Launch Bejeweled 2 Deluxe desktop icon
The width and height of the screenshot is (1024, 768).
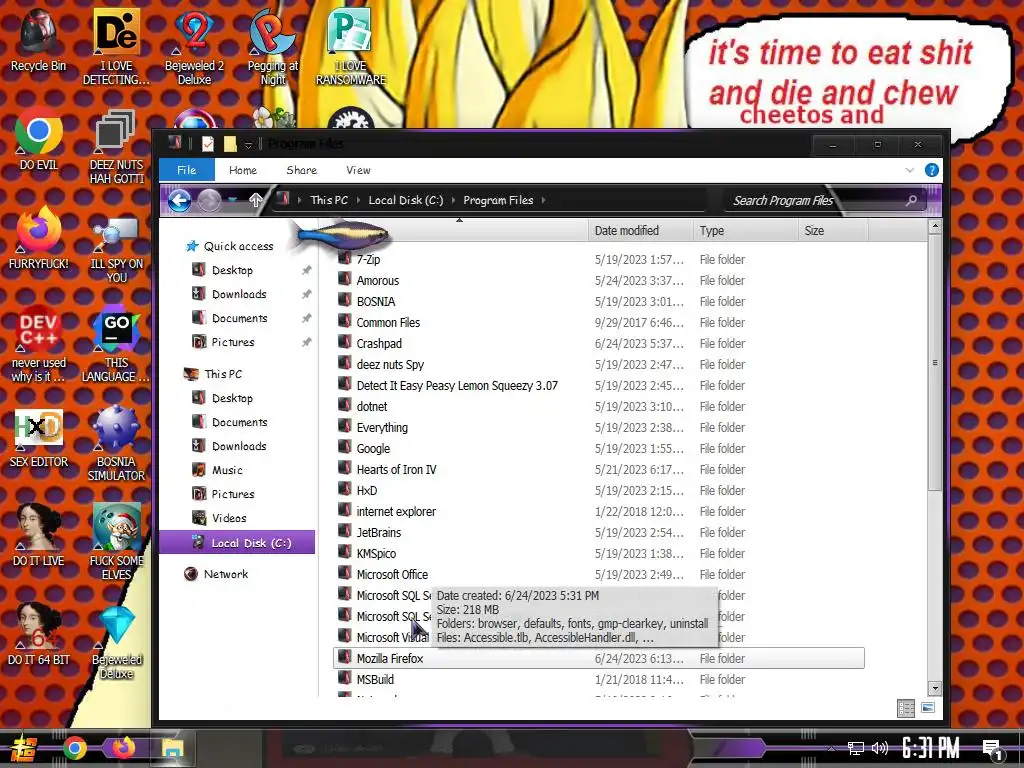(194, 47)
